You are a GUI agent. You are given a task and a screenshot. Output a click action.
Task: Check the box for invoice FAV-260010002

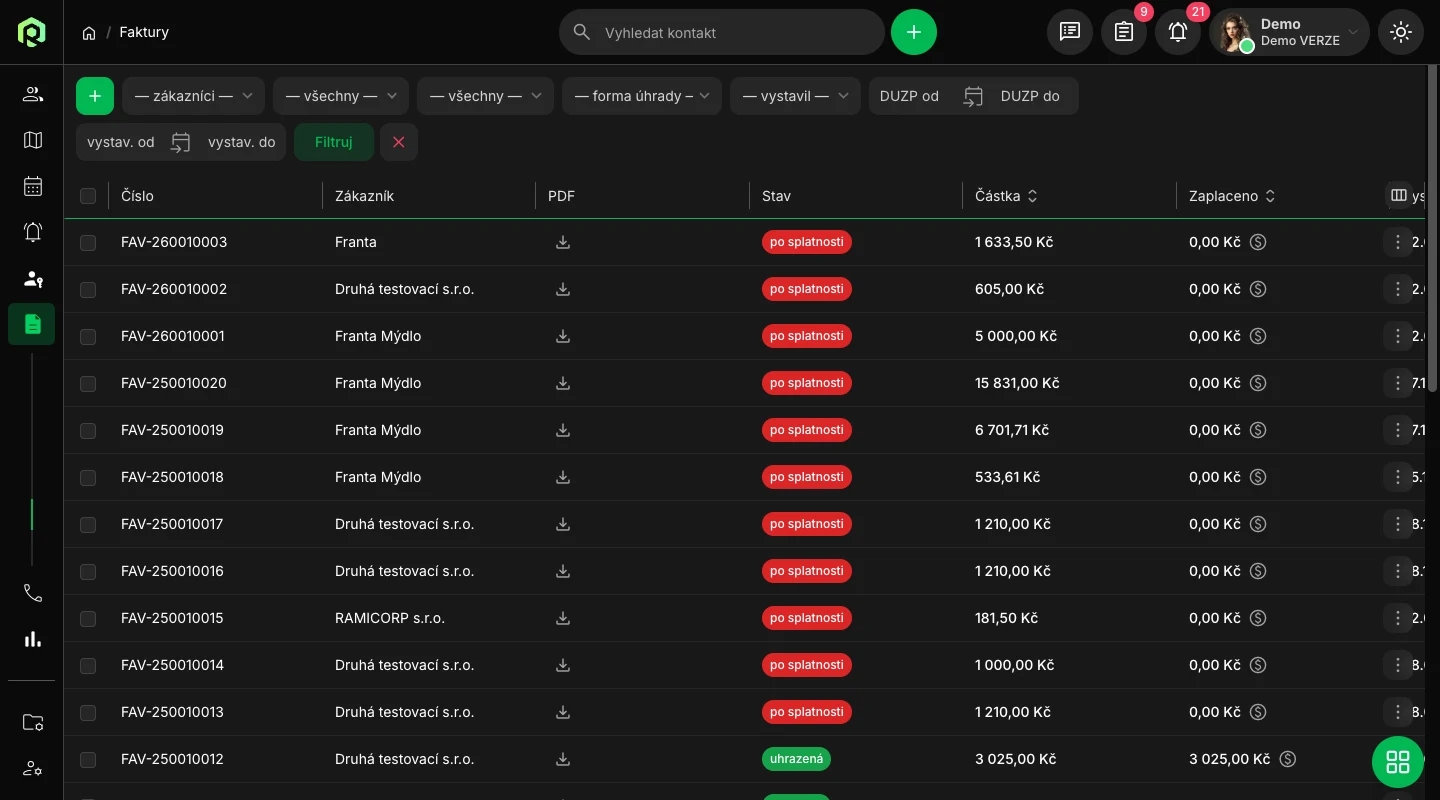coord(88,289)
